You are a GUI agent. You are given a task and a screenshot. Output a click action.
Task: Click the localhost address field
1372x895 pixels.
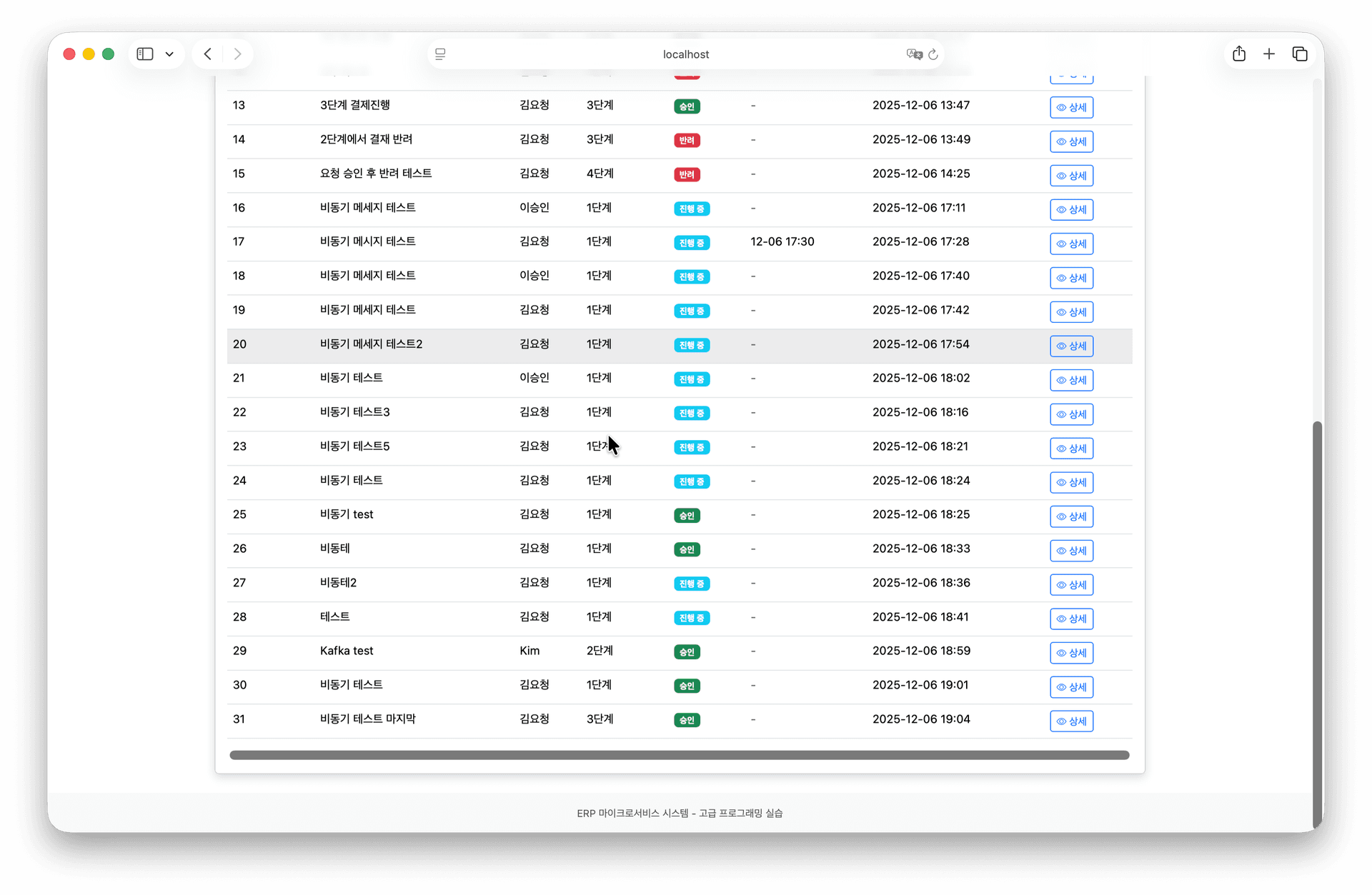point(685,54)
